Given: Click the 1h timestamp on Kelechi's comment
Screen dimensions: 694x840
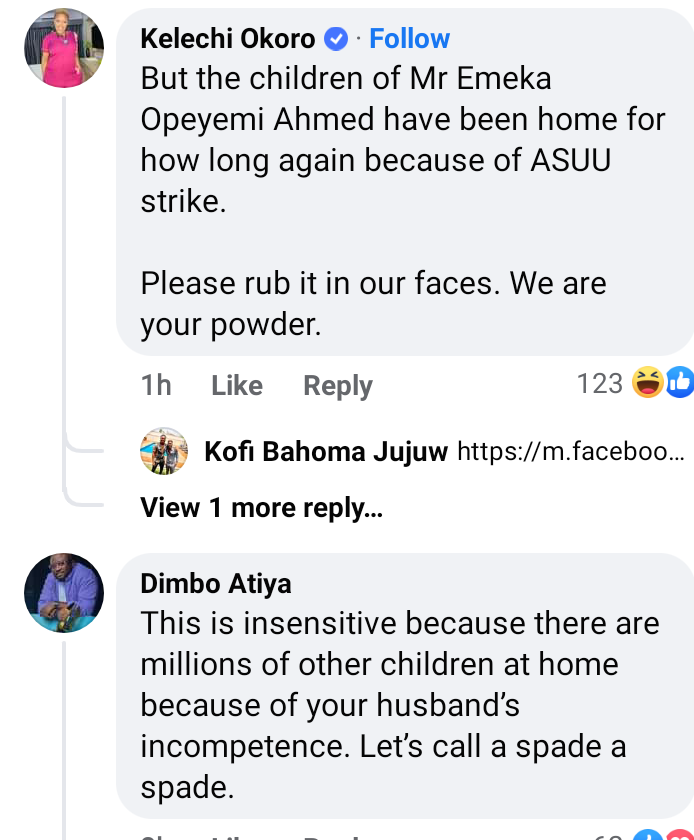Looking at the screenshot, I should [x=156, y=385].
